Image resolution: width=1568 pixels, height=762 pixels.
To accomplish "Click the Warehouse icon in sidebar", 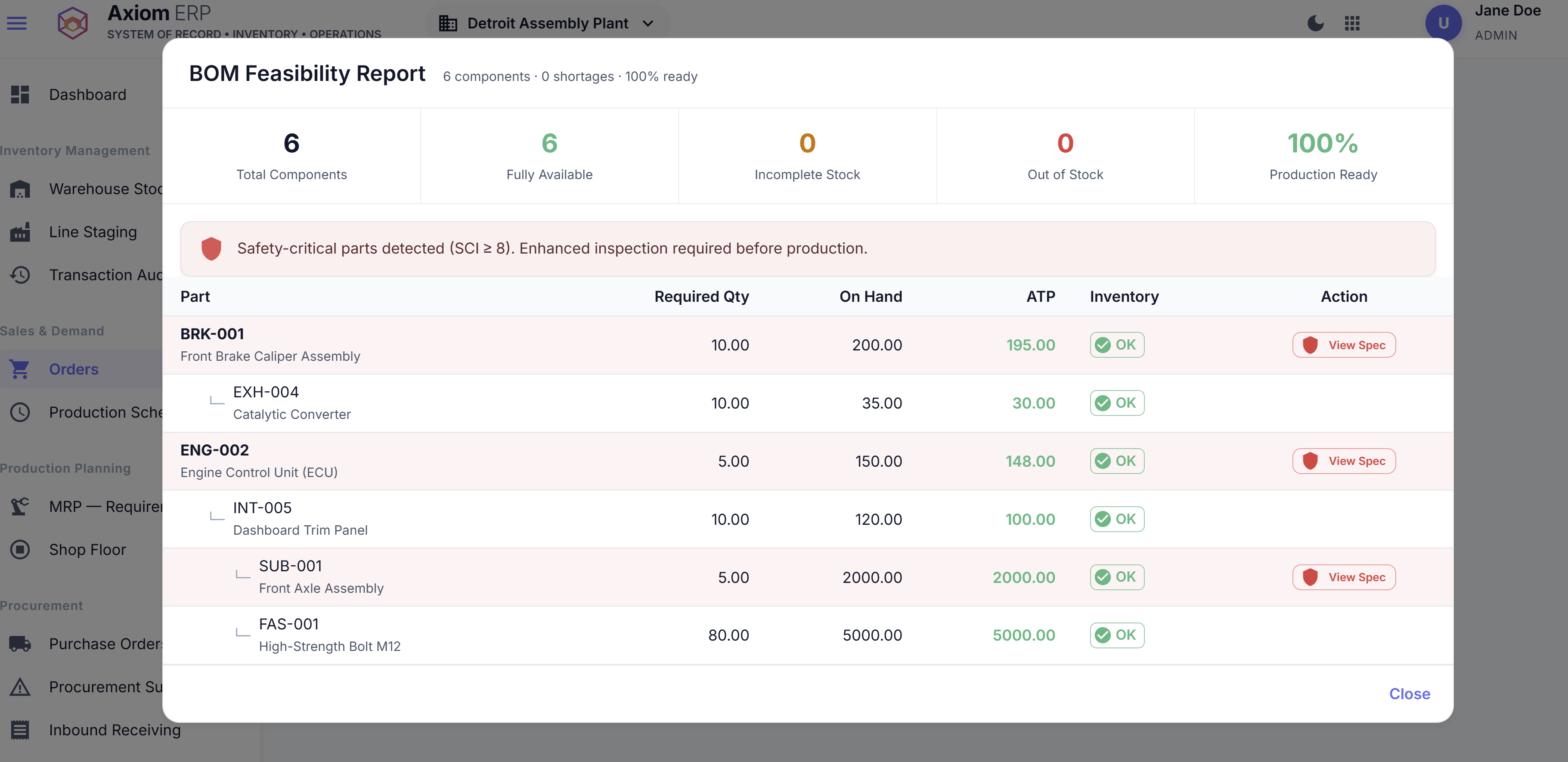I will point(20,189).
